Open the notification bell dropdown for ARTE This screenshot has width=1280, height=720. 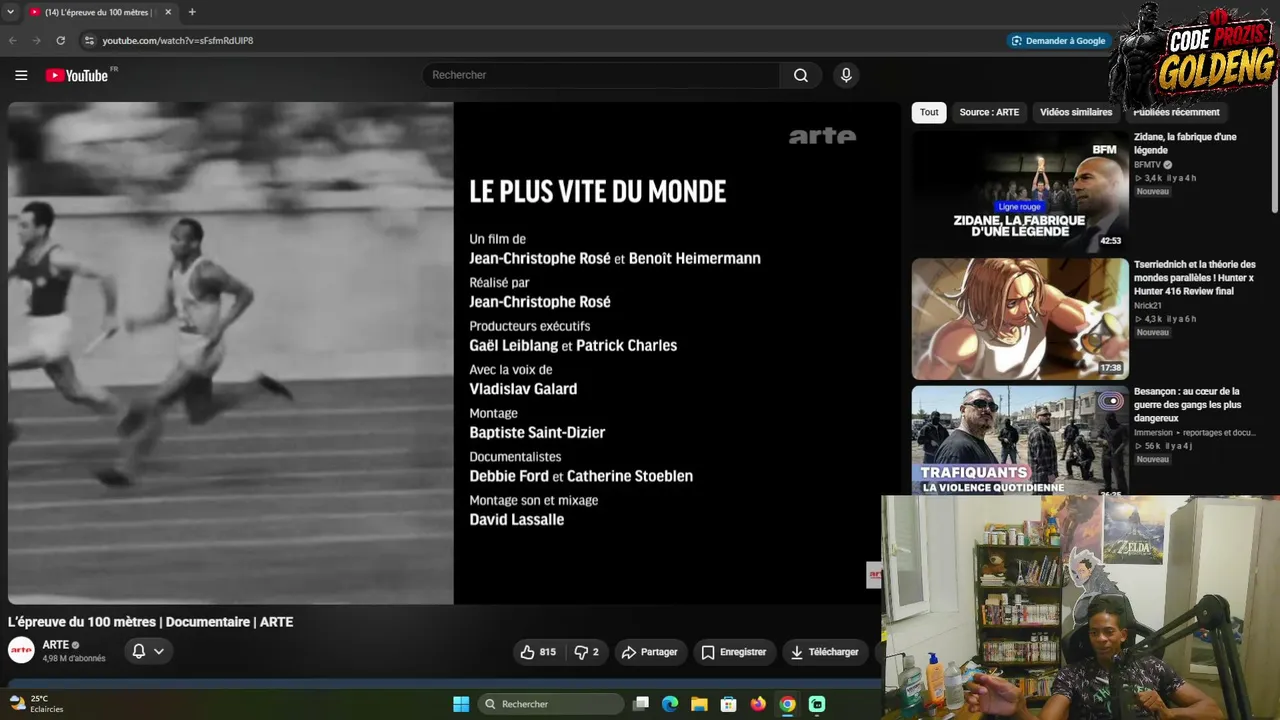coord(148,651)
